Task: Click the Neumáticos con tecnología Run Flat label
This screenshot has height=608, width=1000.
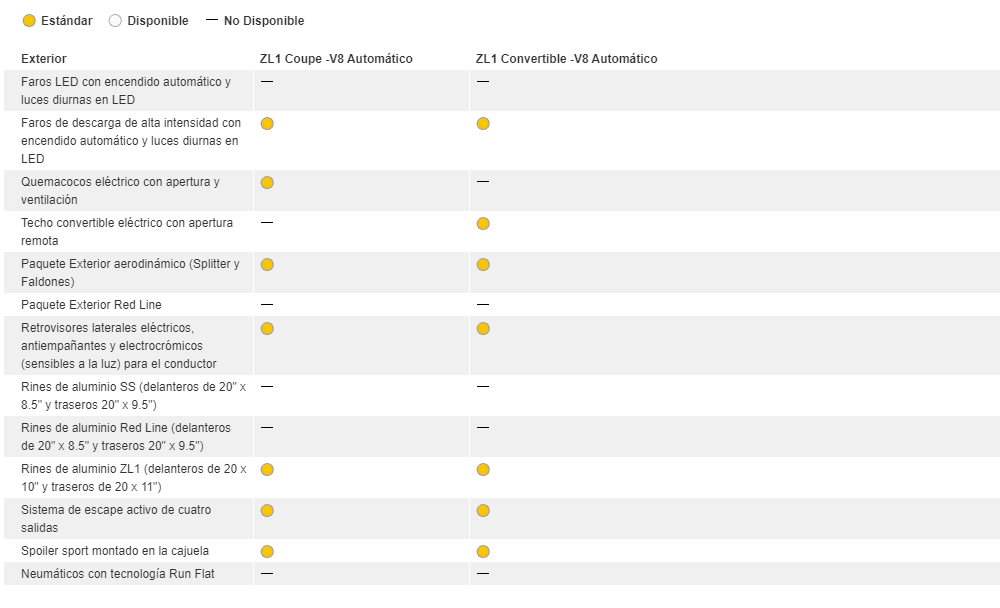Action: coord(117,574)
